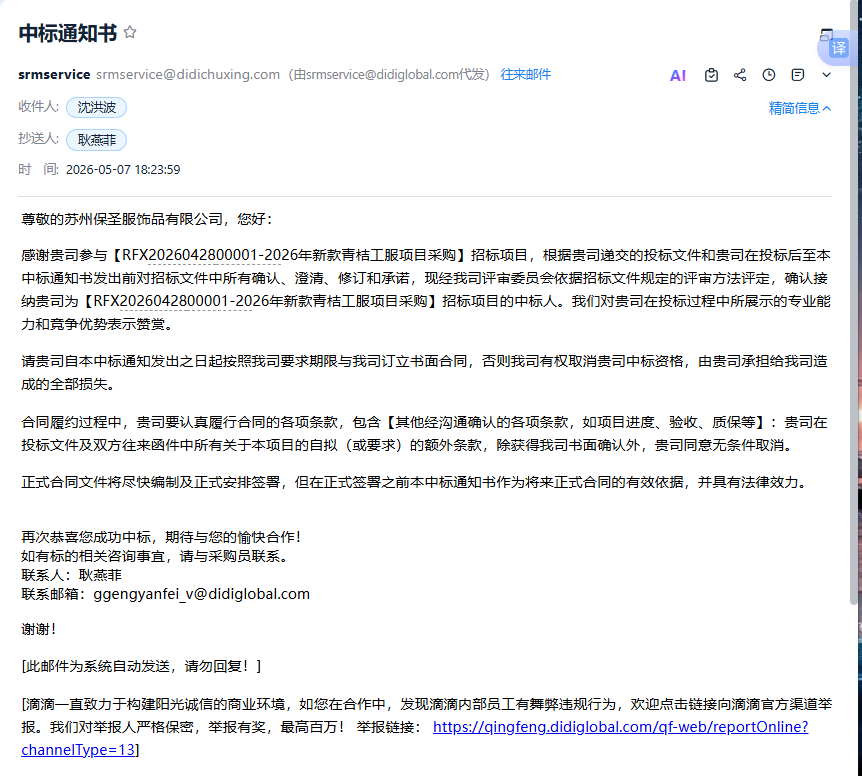Click sender name srmservice
Screen dimensions: 862x776
[54, 74]
